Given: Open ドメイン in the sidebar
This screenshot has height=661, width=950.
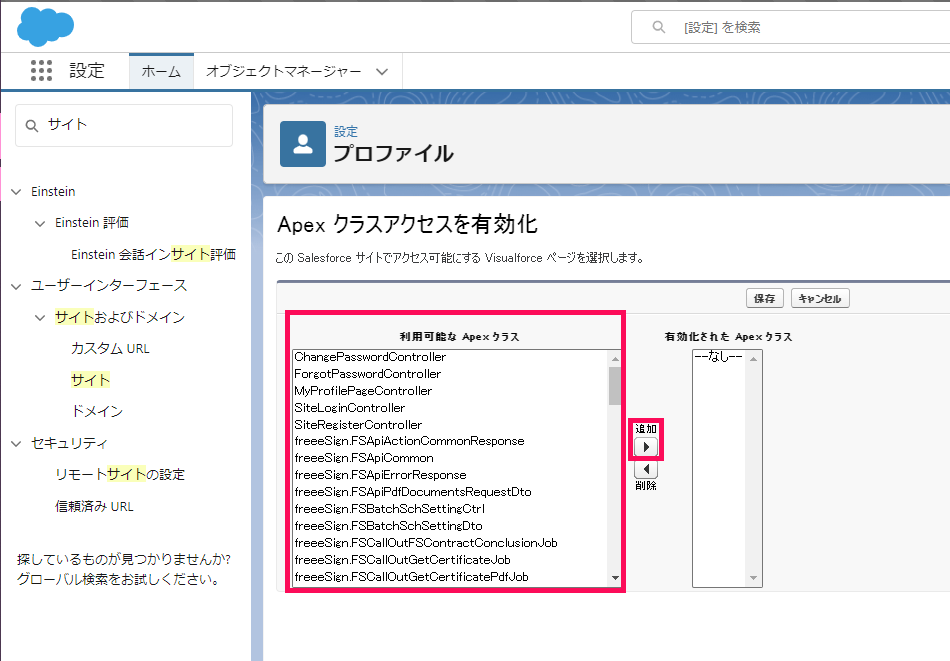Looking at the screenshot, I should pyautogui.click(x=97, y=411).
